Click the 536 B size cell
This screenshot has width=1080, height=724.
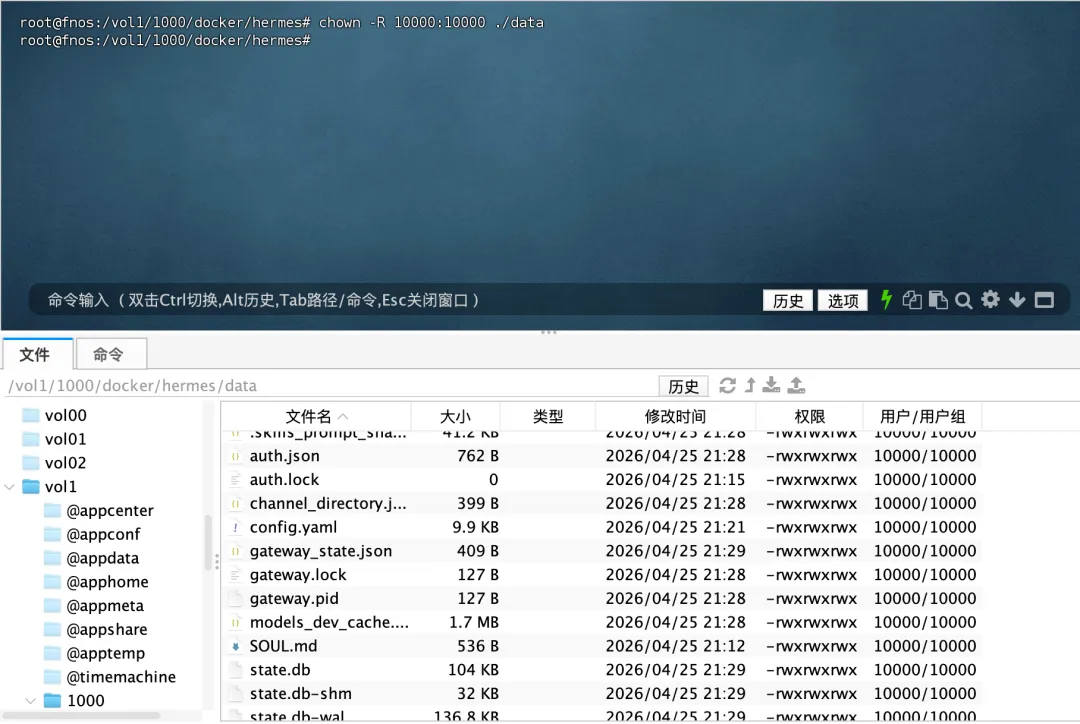(478, 646)
